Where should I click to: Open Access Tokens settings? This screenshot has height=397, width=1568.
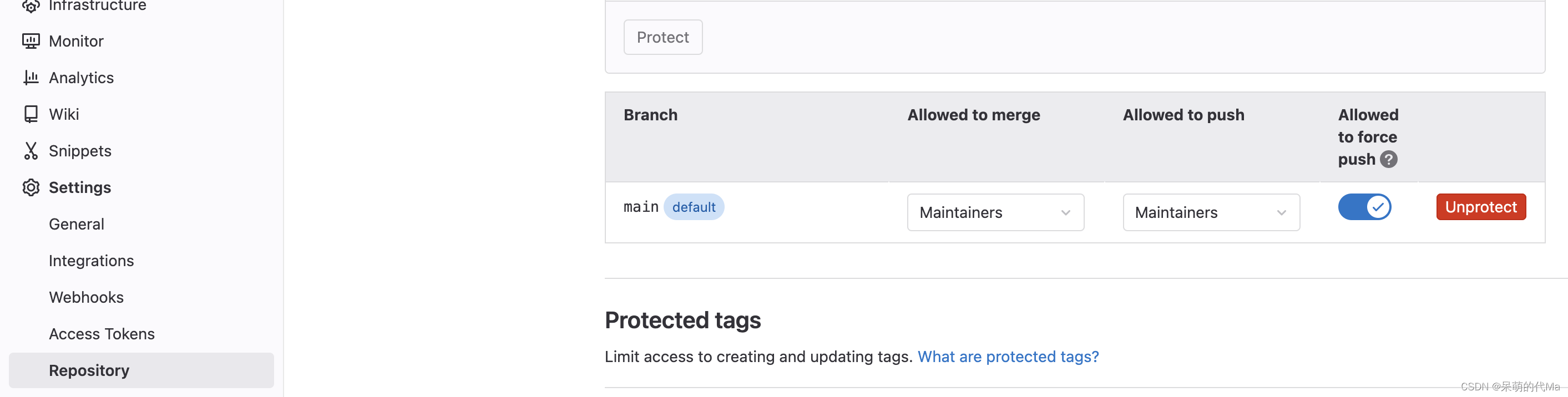101,333
